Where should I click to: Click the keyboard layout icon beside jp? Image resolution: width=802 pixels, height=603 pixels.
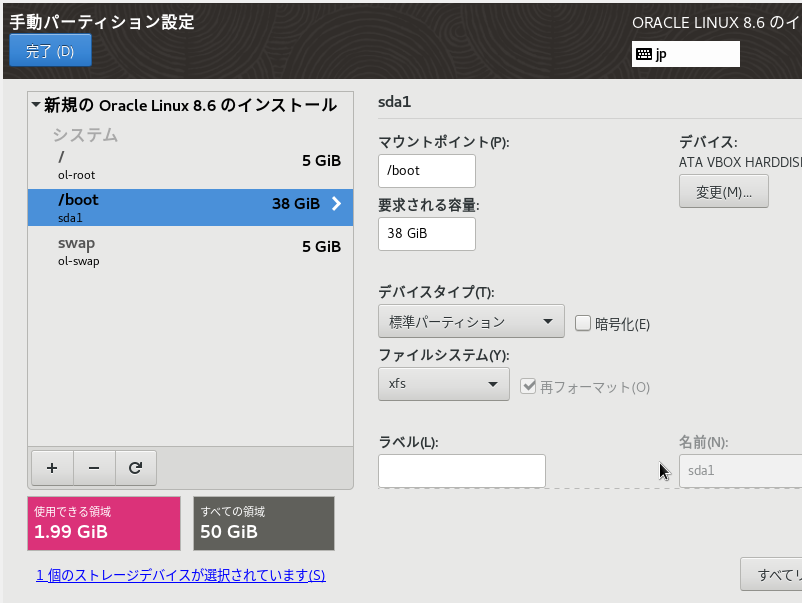644,54
